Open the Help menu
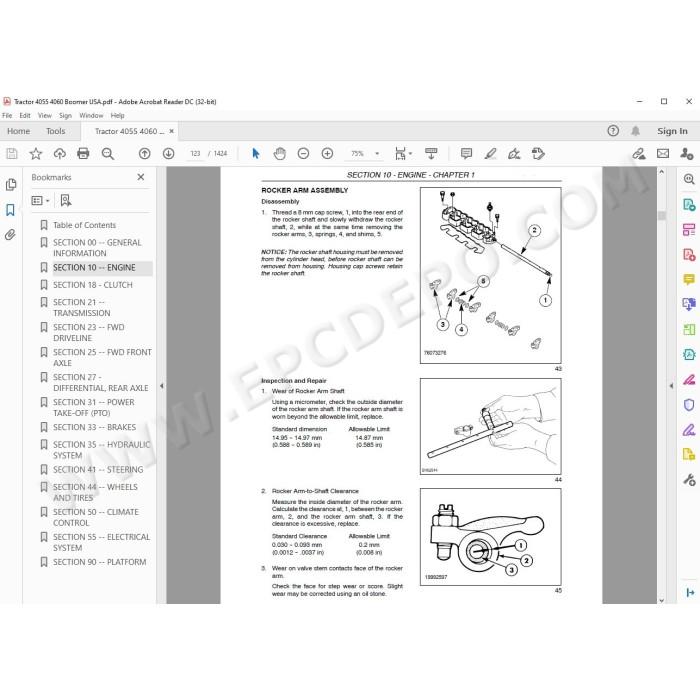The image size is (700, 700). tap(117, 116)
